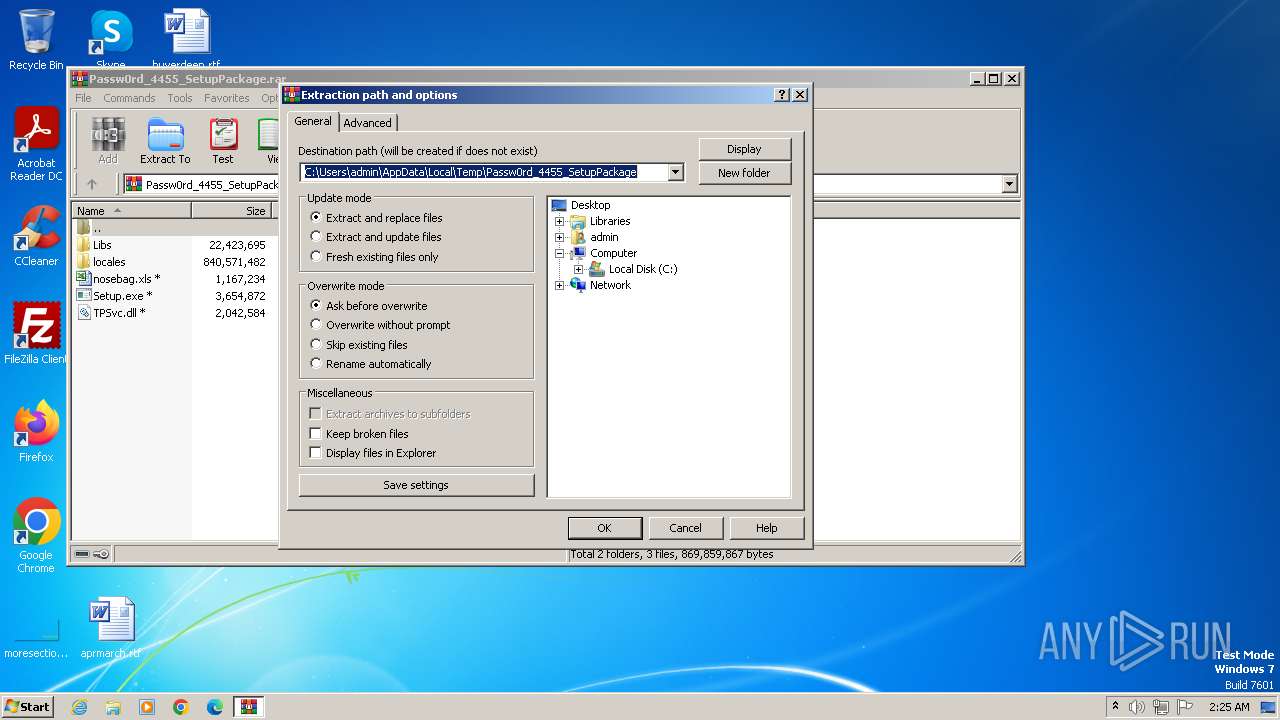1280x720 pixels.
Task: Click WinRAR taskbar button
Action: pyautogui.click(x=249, y=707)
